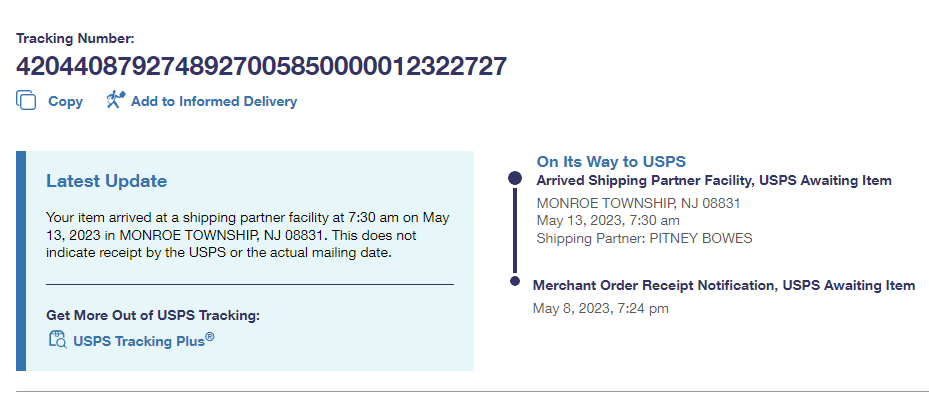Viewport: 929px width, 400px height.
Task: Click the large top timeline dot
Action: coord(515,178)
